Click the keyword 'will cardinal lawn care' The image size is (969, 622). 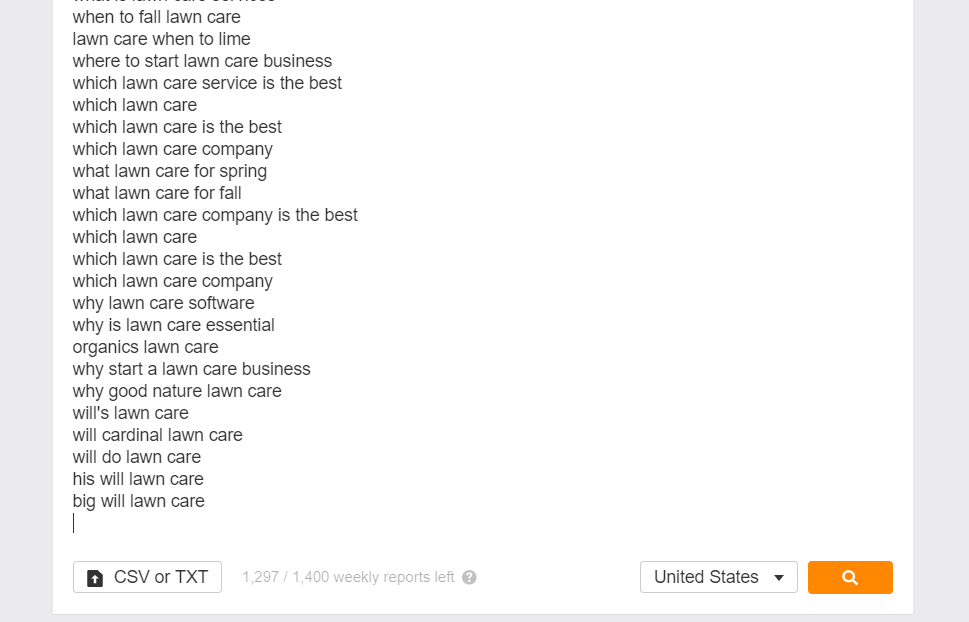click(x=158, y=435)
